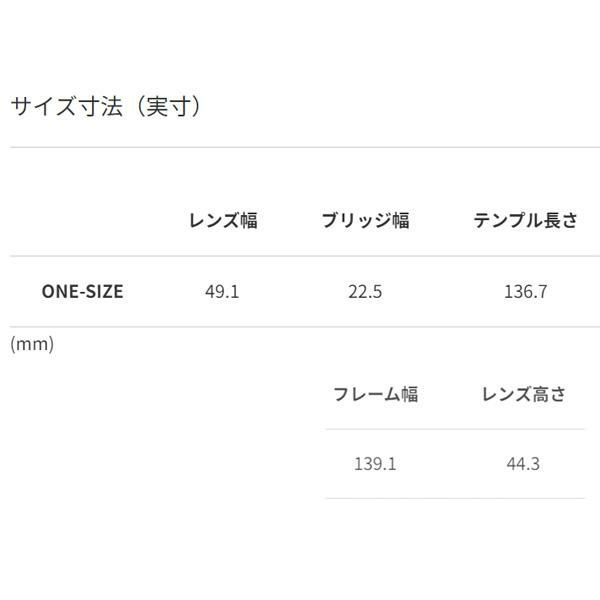Screen dimensions: 600x600
Task: Click the divider line below the サイズ寸法 heading
Action: (298, 148)
